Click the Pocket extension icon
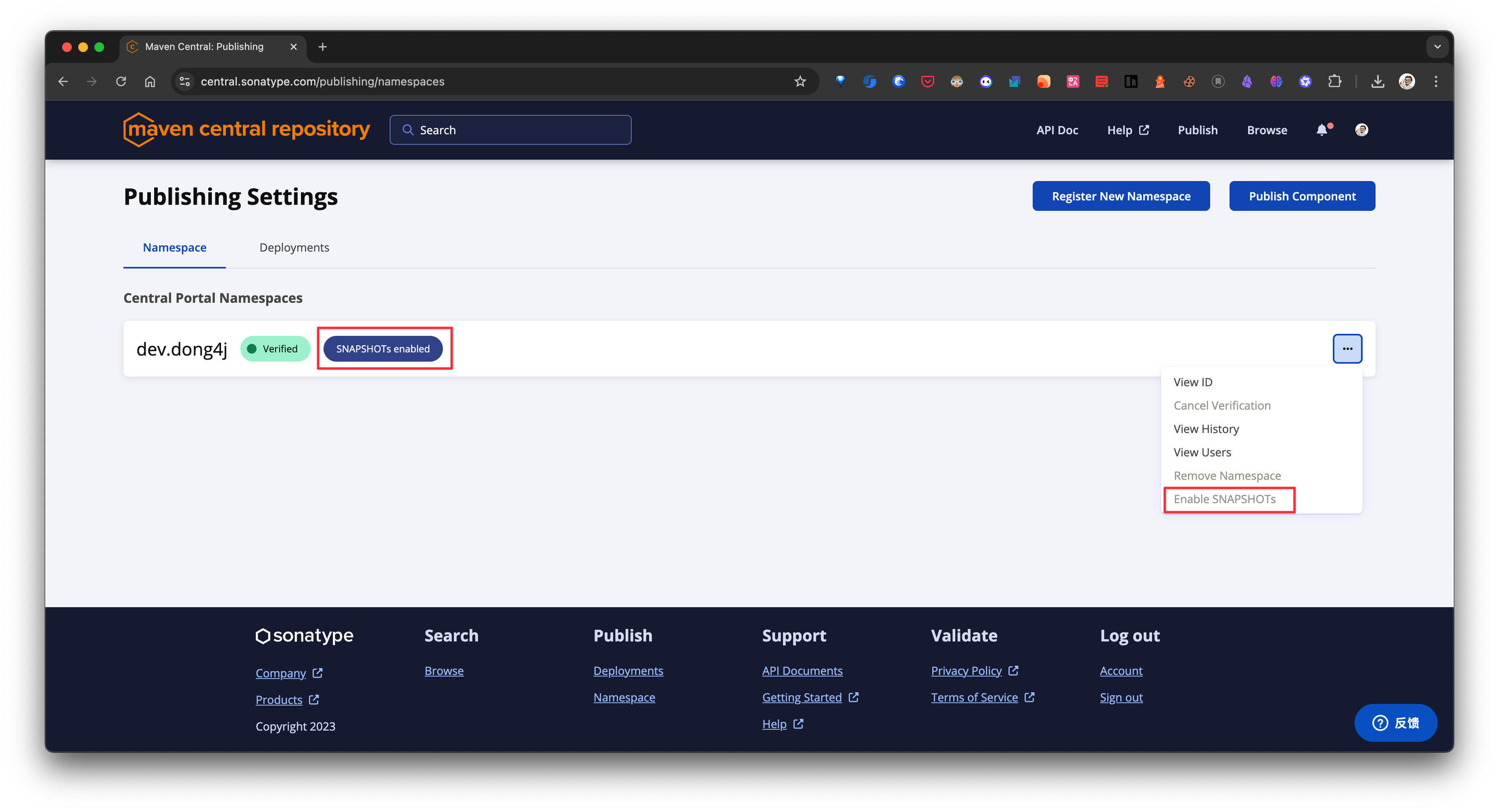 927,81
